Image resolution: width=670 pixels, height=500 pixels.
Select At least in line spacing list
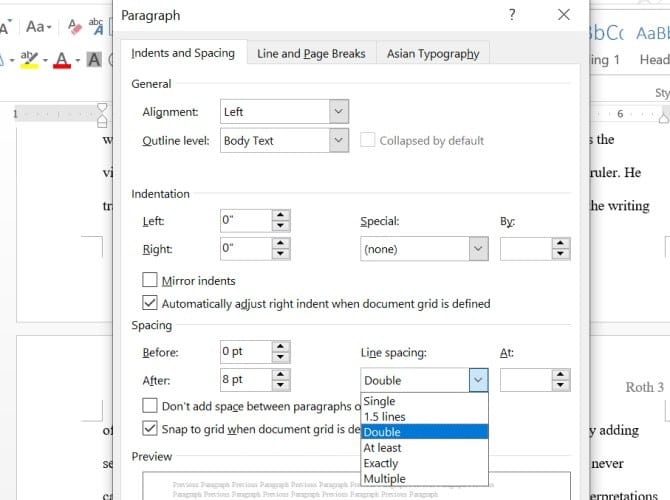point(424,447)
